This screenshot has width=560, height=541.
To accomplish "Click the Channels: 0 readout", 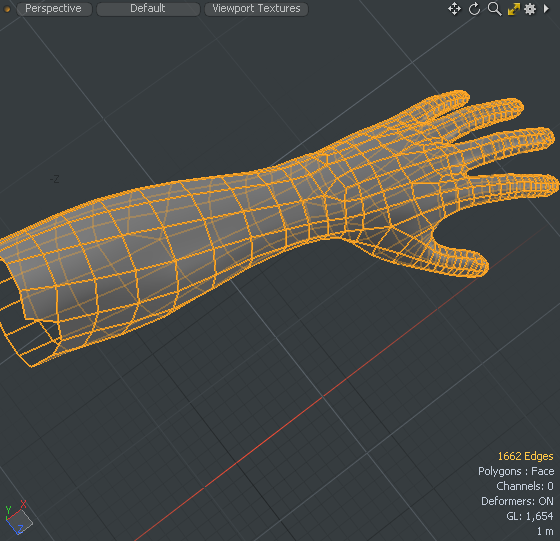I will click(x=525, y=486).
